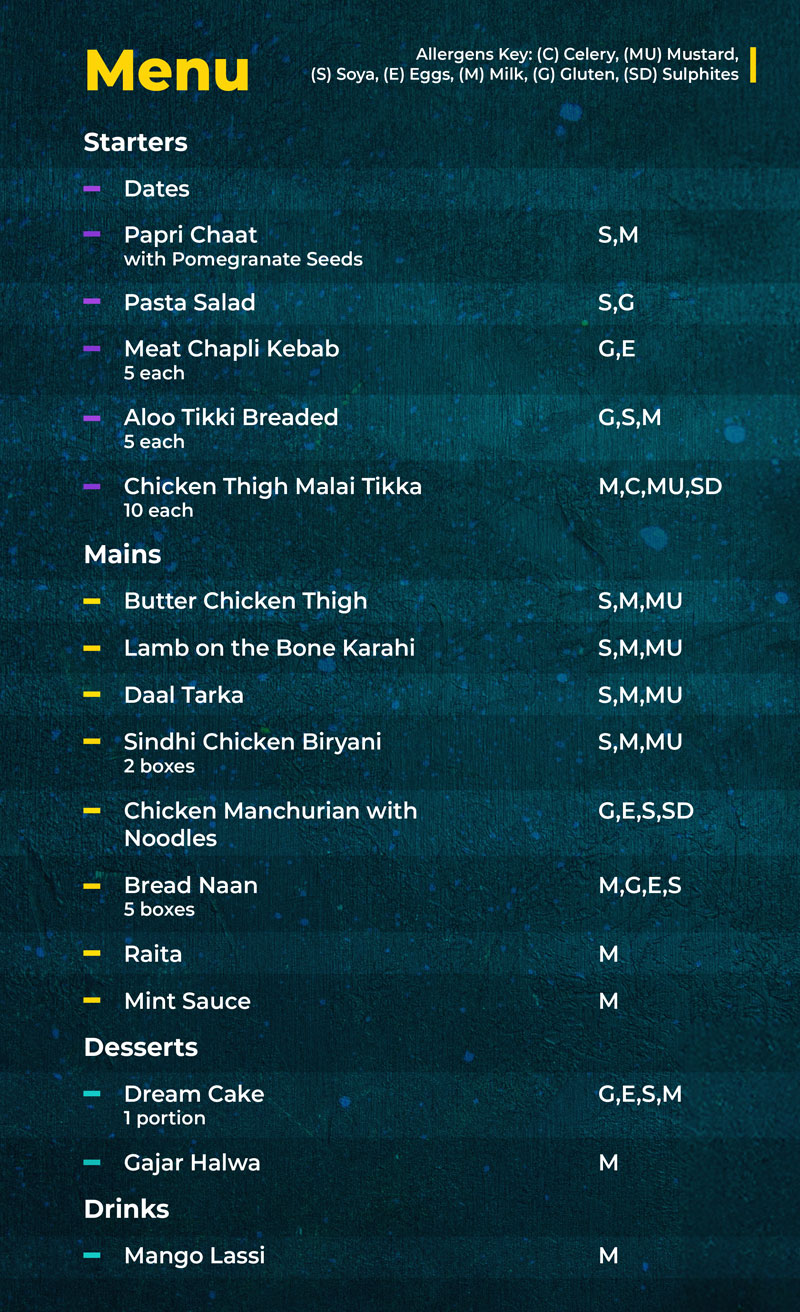This screenshot has width=800, height=1312.
Task: Click the purple dash beside Dates
Action: pos(92,188)
